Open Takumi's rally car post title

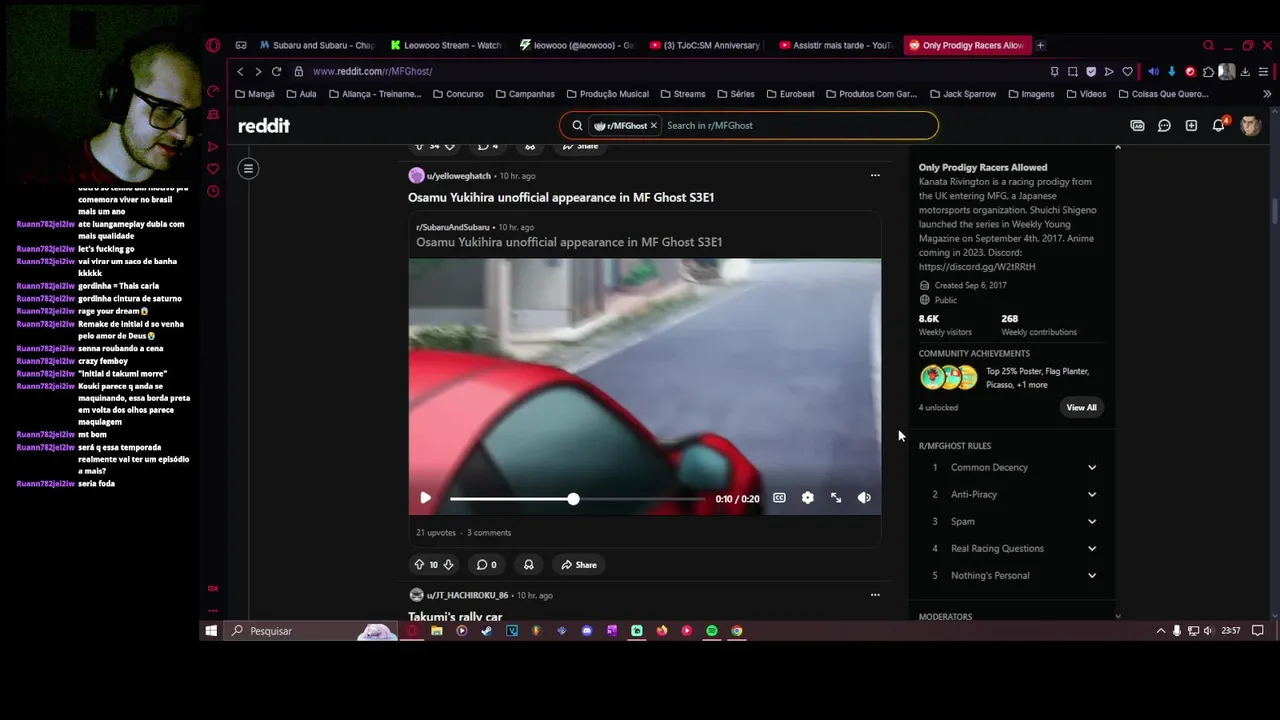[x=455, y=616]
